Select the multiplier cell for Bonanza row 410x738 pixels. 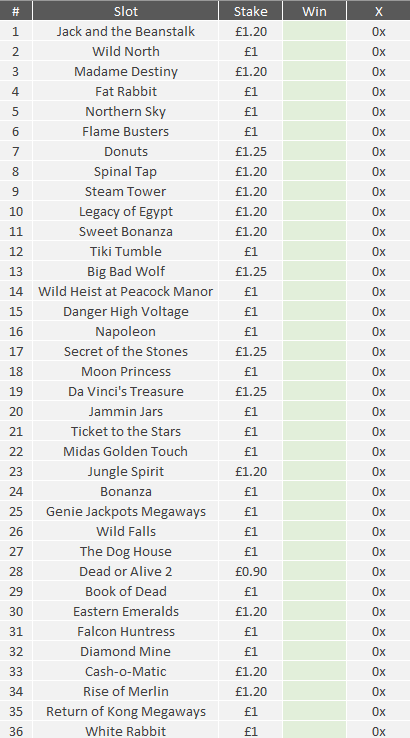click(378, 491)
